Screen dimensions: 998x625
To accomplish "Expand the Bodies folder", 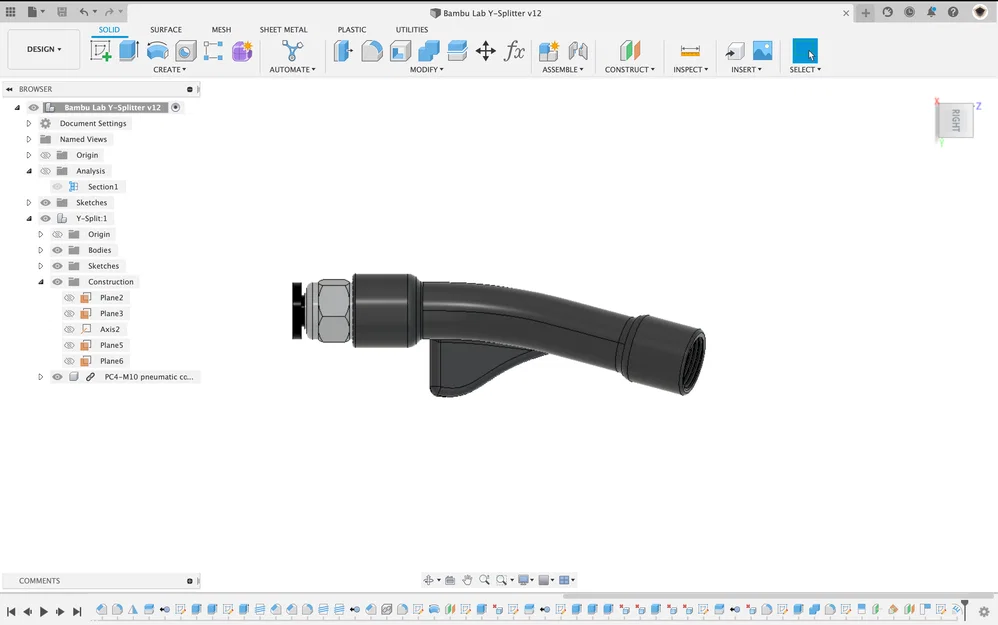I will [41, 250].
